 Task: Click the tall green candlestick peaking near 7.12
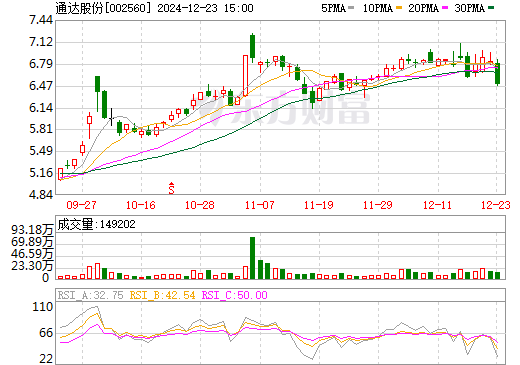(252, 47)
